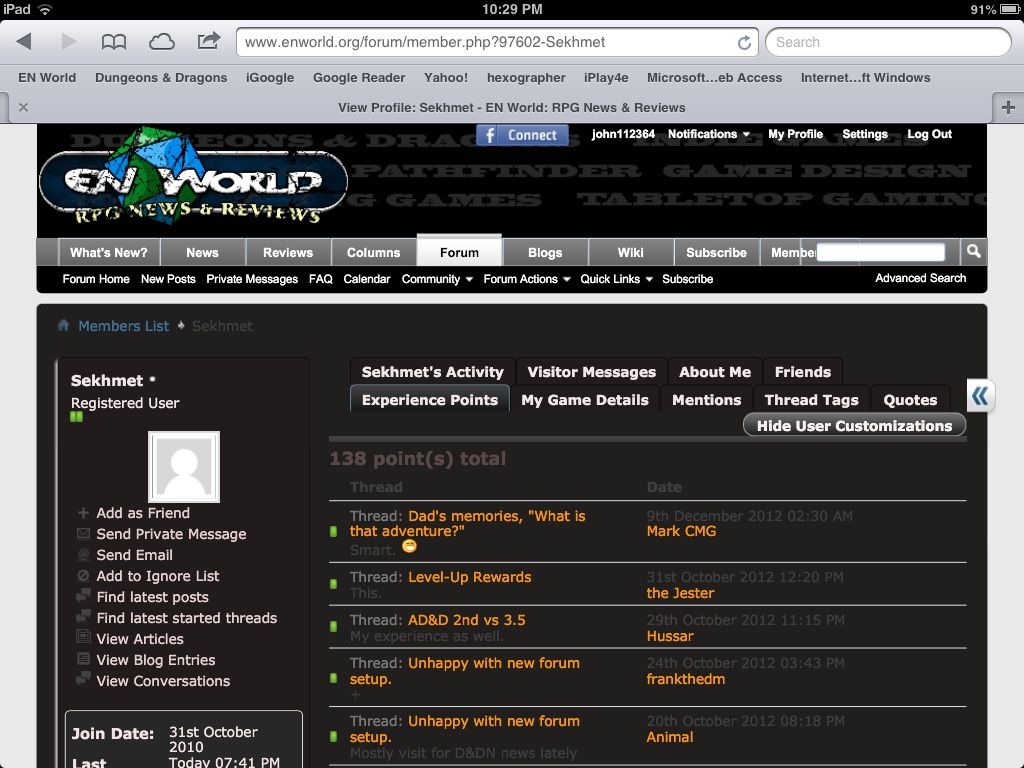
Task: Switch to Sekhmet's Activity tab
Action: pos(432,372)
